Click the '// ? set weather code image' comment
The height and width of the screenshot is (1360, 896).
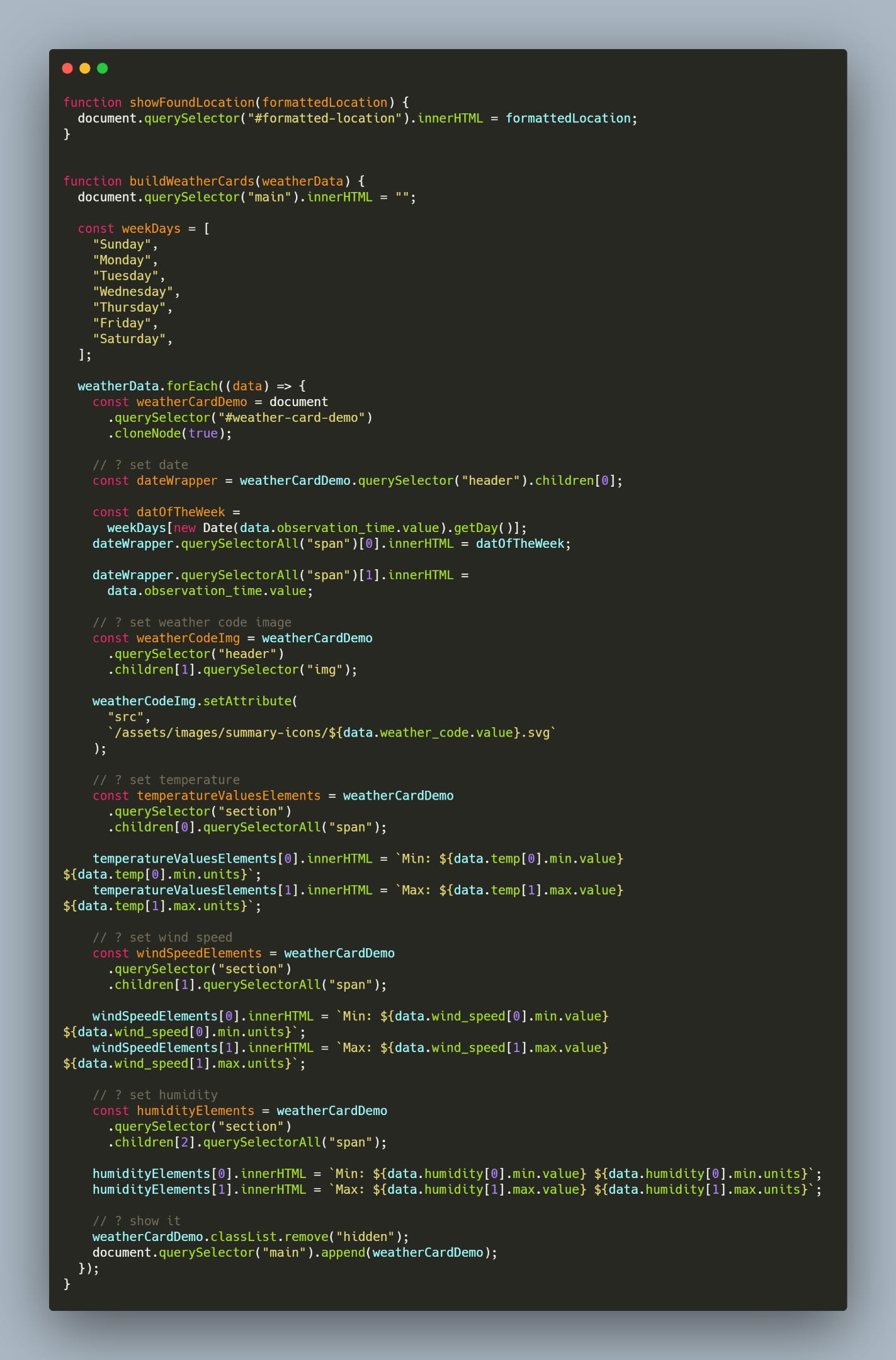[192, 622]
